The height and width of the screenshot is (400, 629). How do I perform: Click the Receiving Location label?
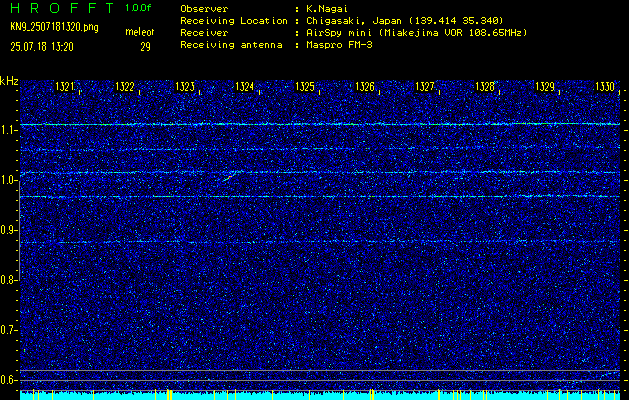pyautogui.click(x=234, y=21)
